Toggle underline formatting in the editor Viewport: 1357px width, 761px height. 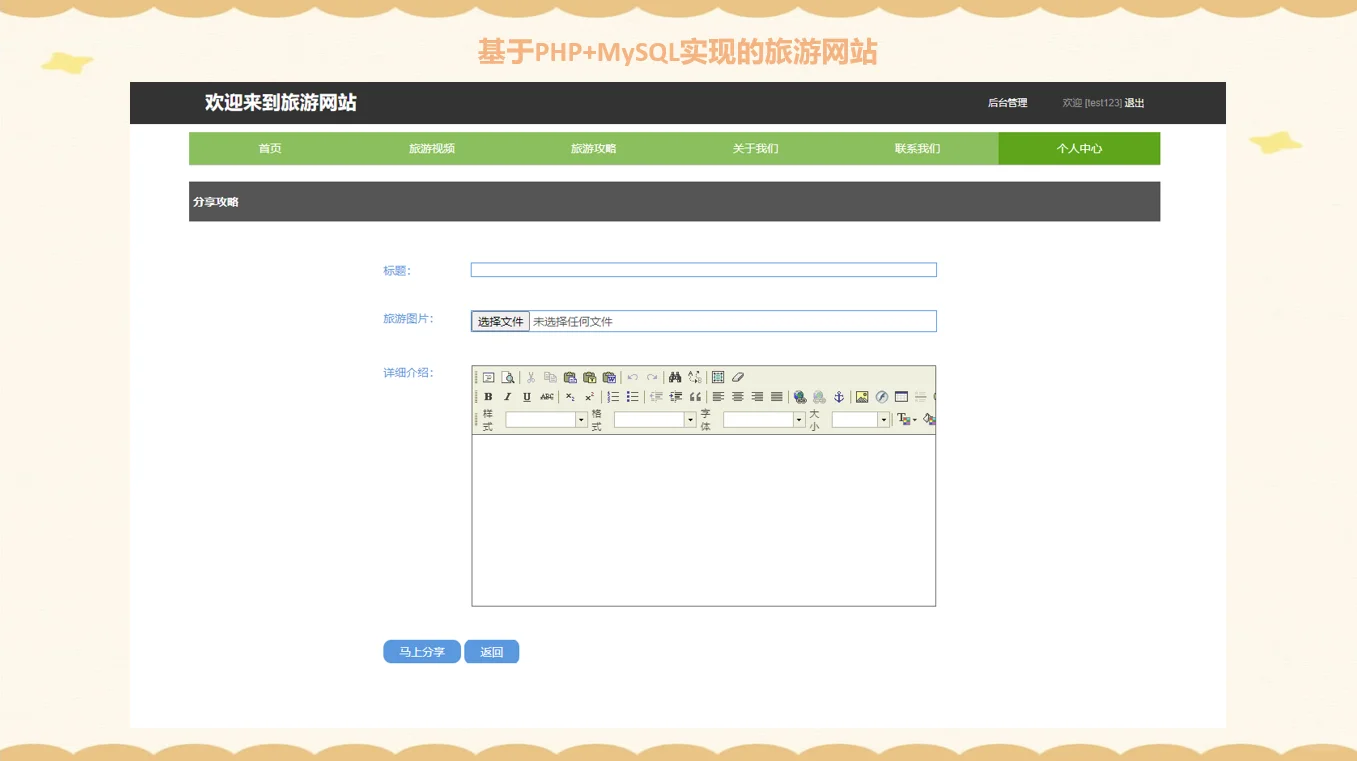525,397
